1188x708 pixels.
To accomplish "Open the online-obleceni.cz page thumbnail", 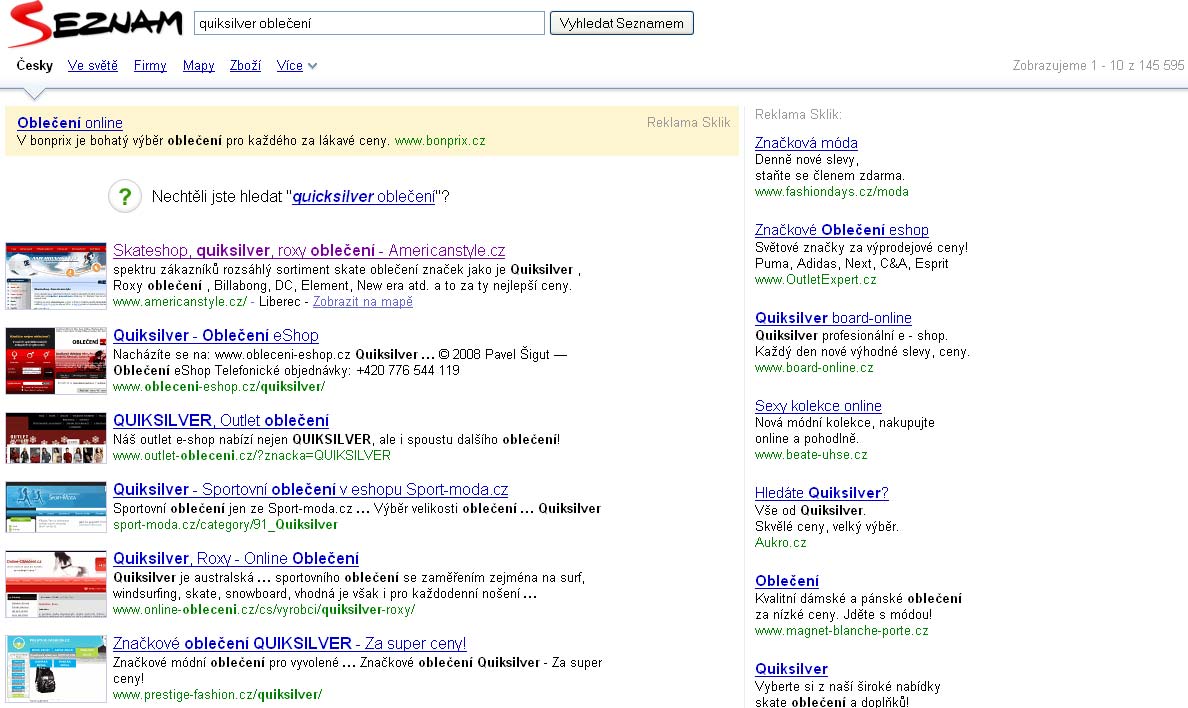I will 56,584.
